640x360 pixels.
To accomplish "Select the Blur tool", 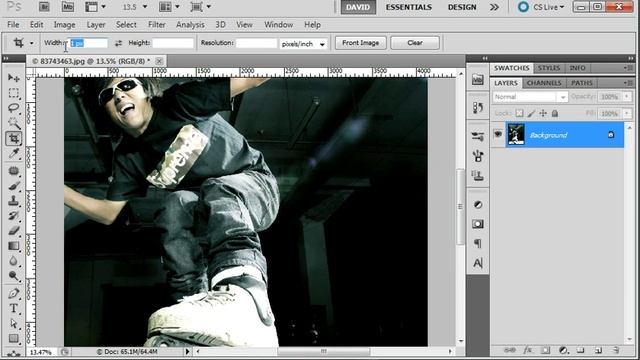I will (x=13, y=261).
